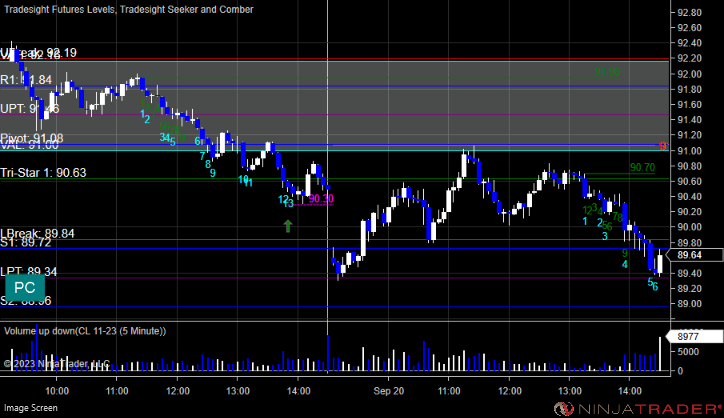Viewport: 724px width, 418px height.
Task: Select the S1: 89.72 level label
Action: pyautogui.click(x=26, y=242)
